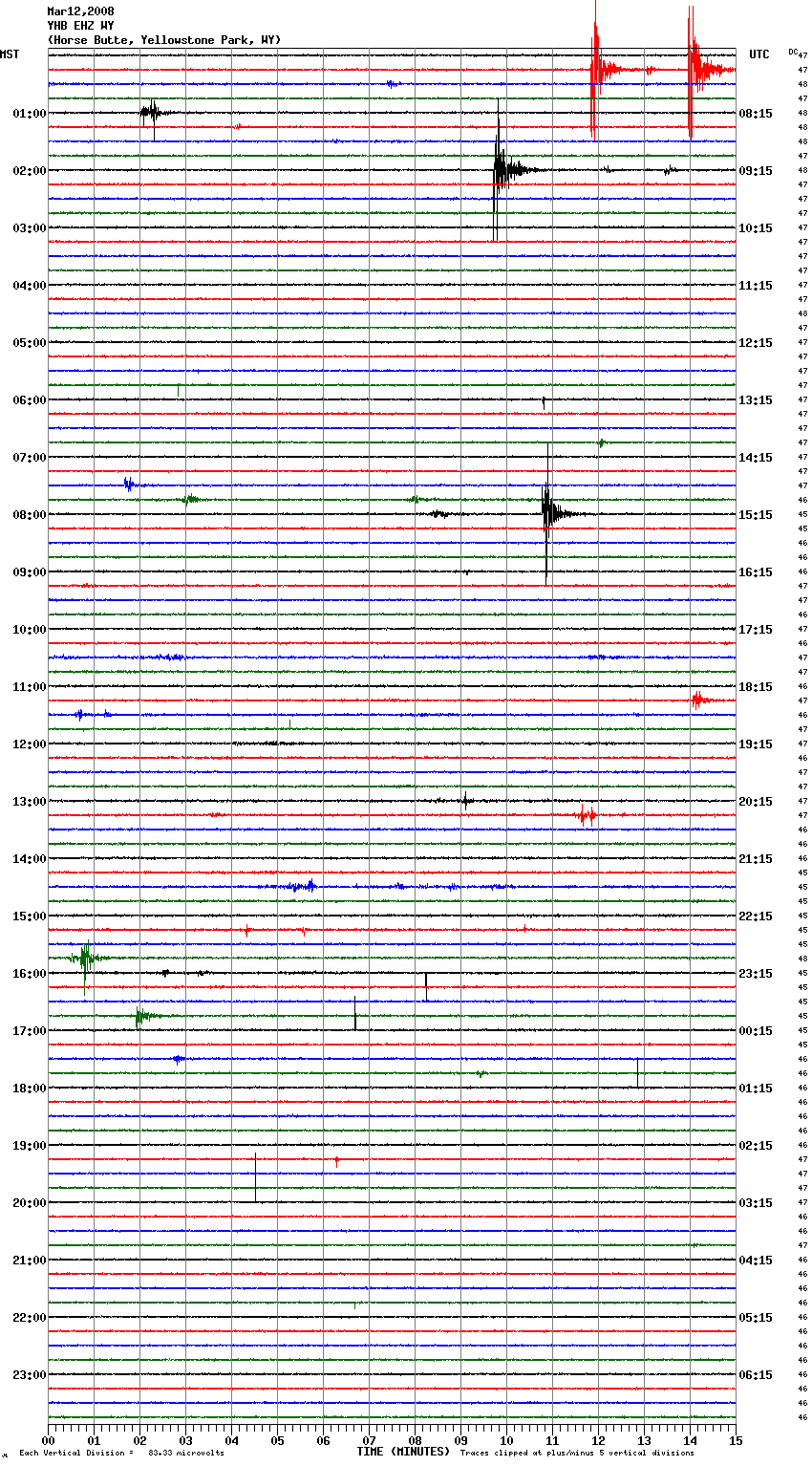The width and height of the screenshot is (812, 1466).
Task: Click minute "05" on the bottom time axis
Action: click(x=277, y=1440)
